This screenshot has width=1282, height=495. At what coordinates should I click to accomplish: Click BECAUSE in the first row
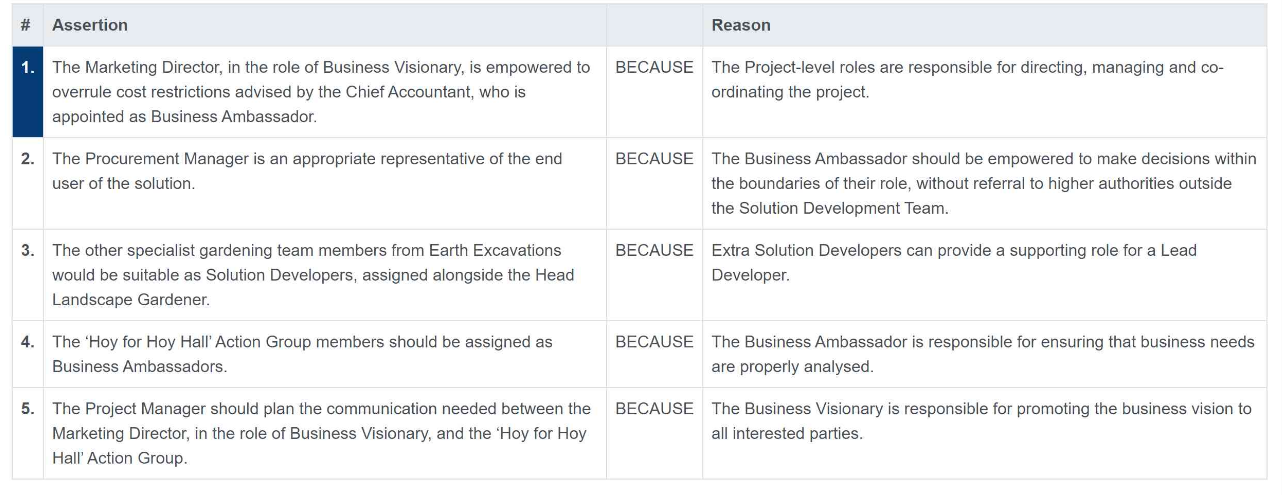[654, 68]
